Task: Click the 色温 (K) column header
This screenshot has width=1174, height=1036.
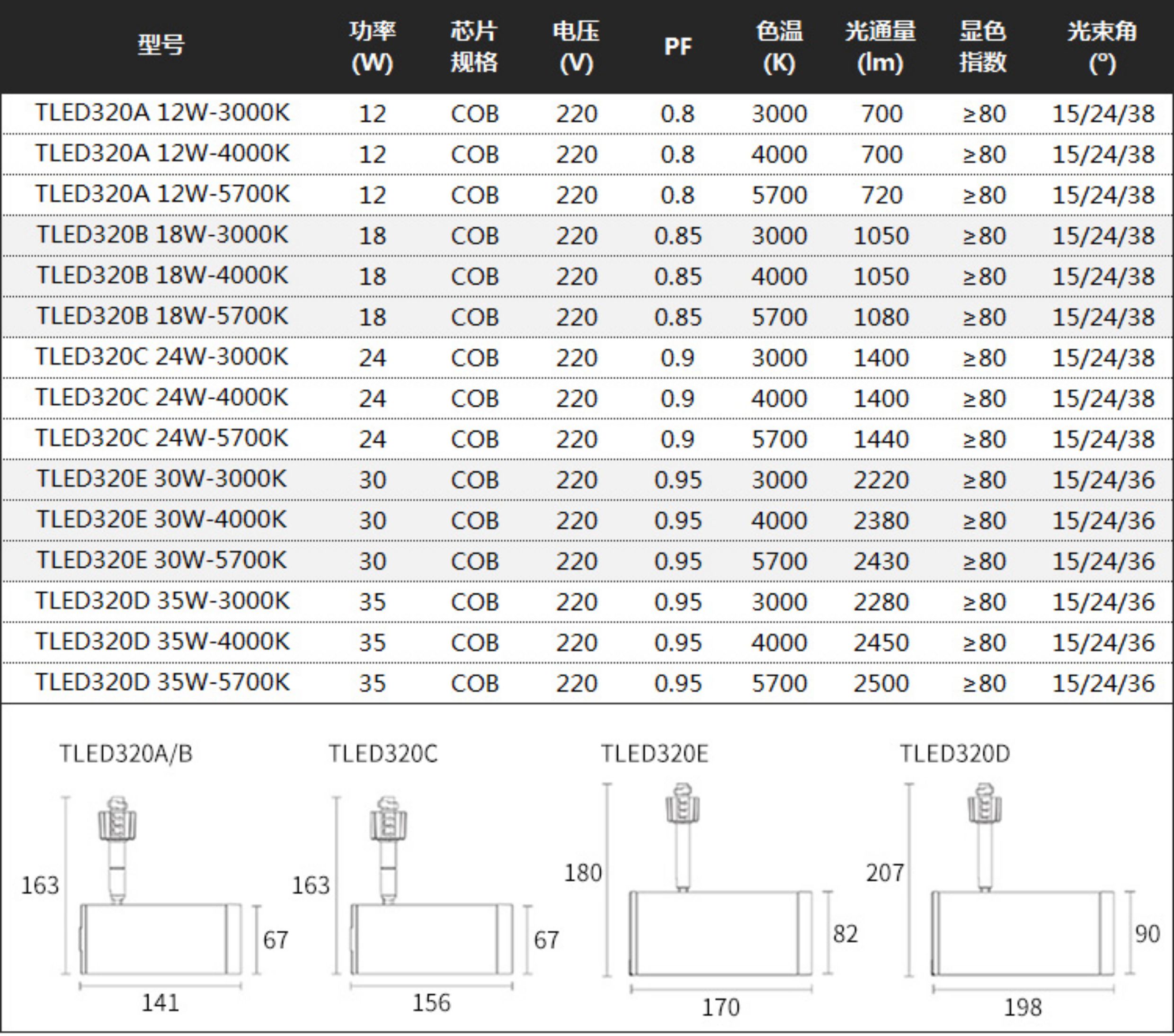Action: click(x=779, y=46)
